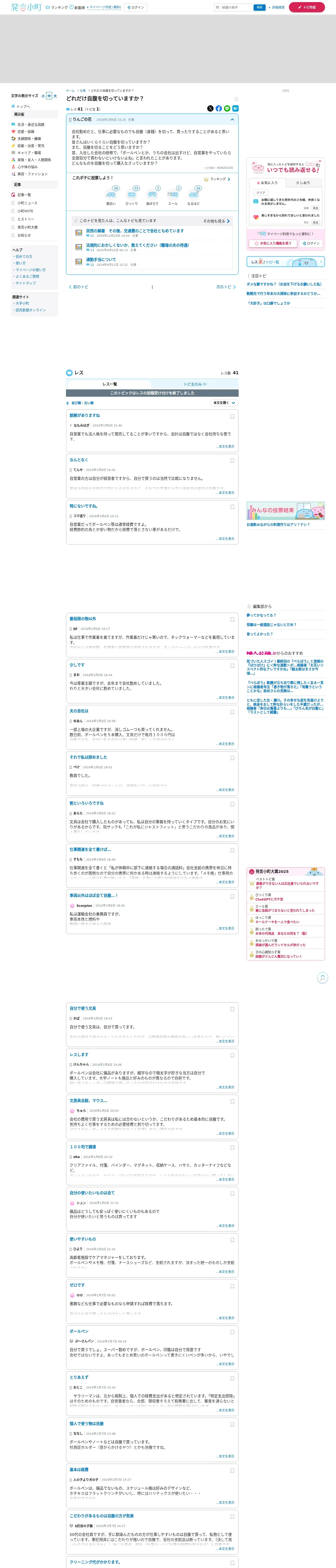Open 妊娠・出産・育児 board in sidebar
Screen dimensions: 336x1568
(x=28, y=146)
